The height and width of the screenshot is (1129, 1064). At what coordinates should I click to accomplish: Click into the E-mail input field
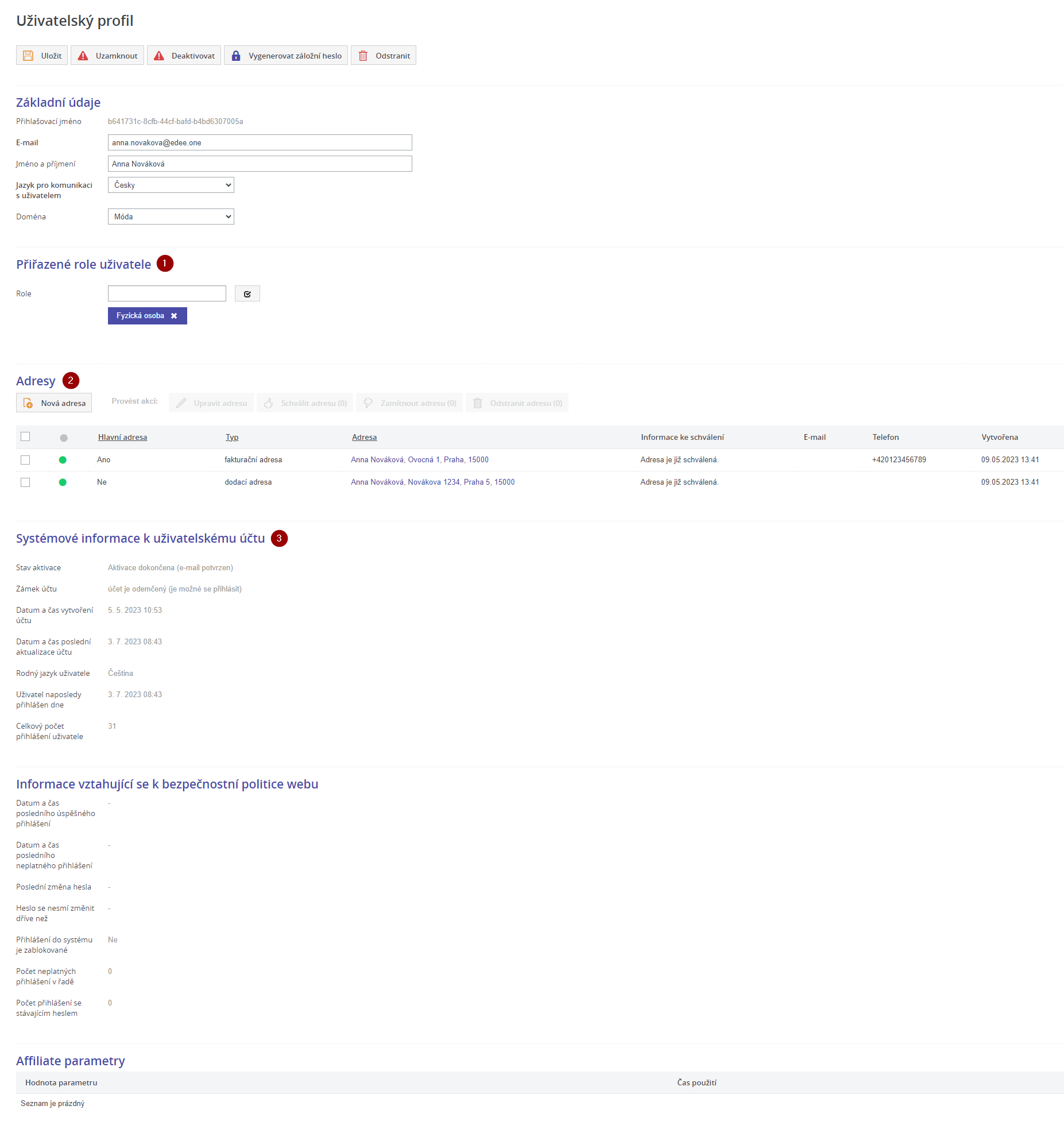pyautogui.click(x=260, y=142)
